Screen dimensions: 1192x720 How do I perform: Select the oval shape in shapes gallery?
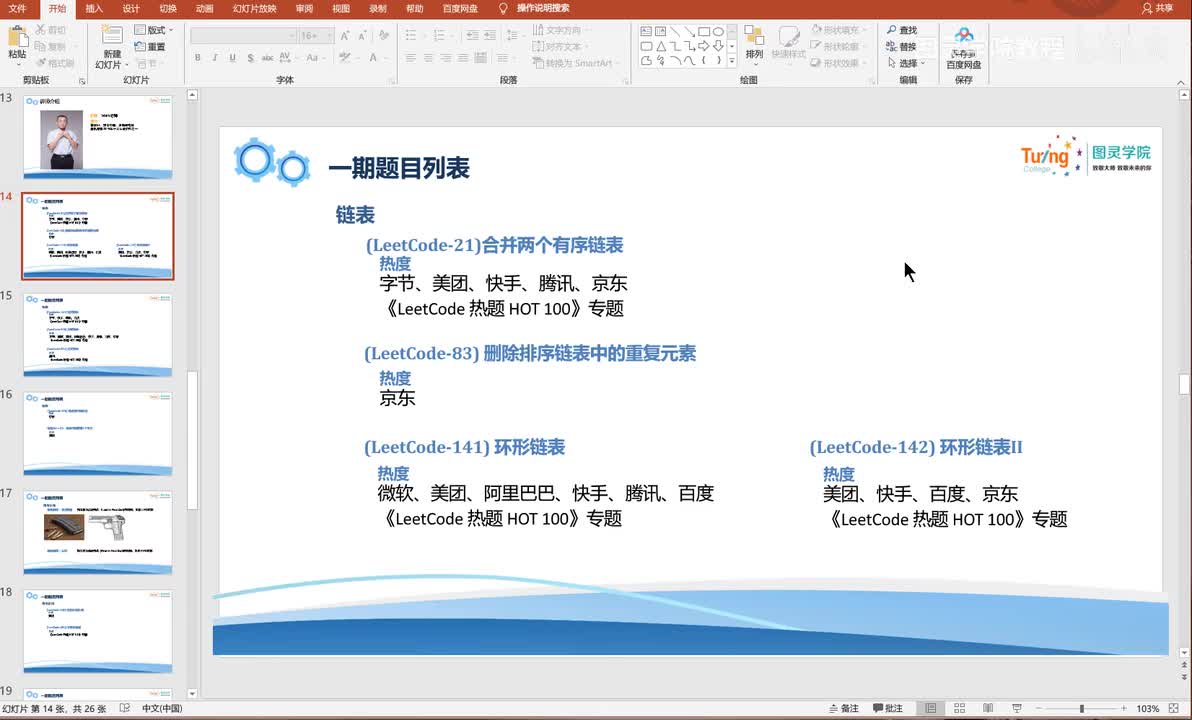click(718, 32)
